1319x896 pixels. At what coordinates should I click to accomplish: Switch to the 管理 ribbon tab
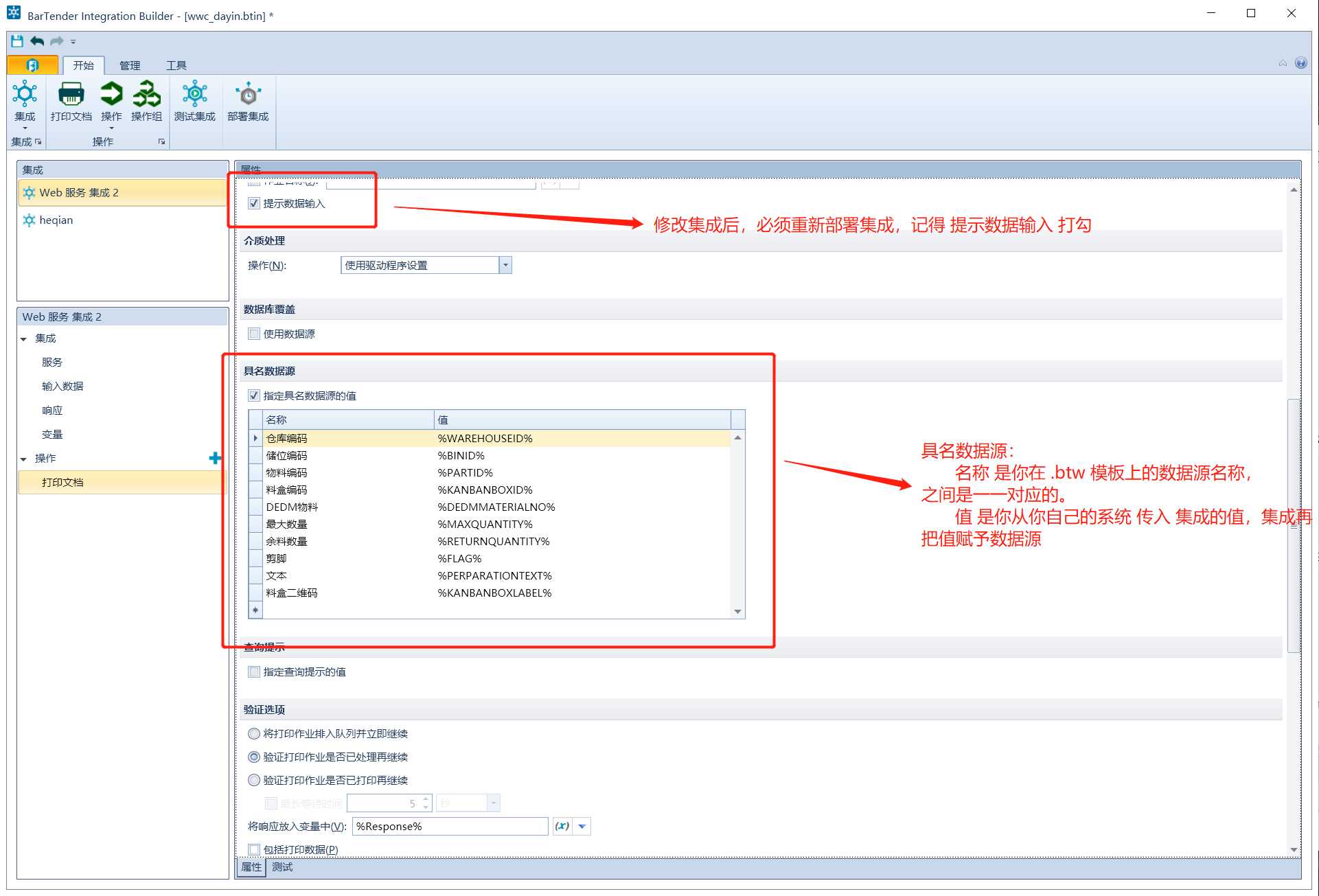130,65
